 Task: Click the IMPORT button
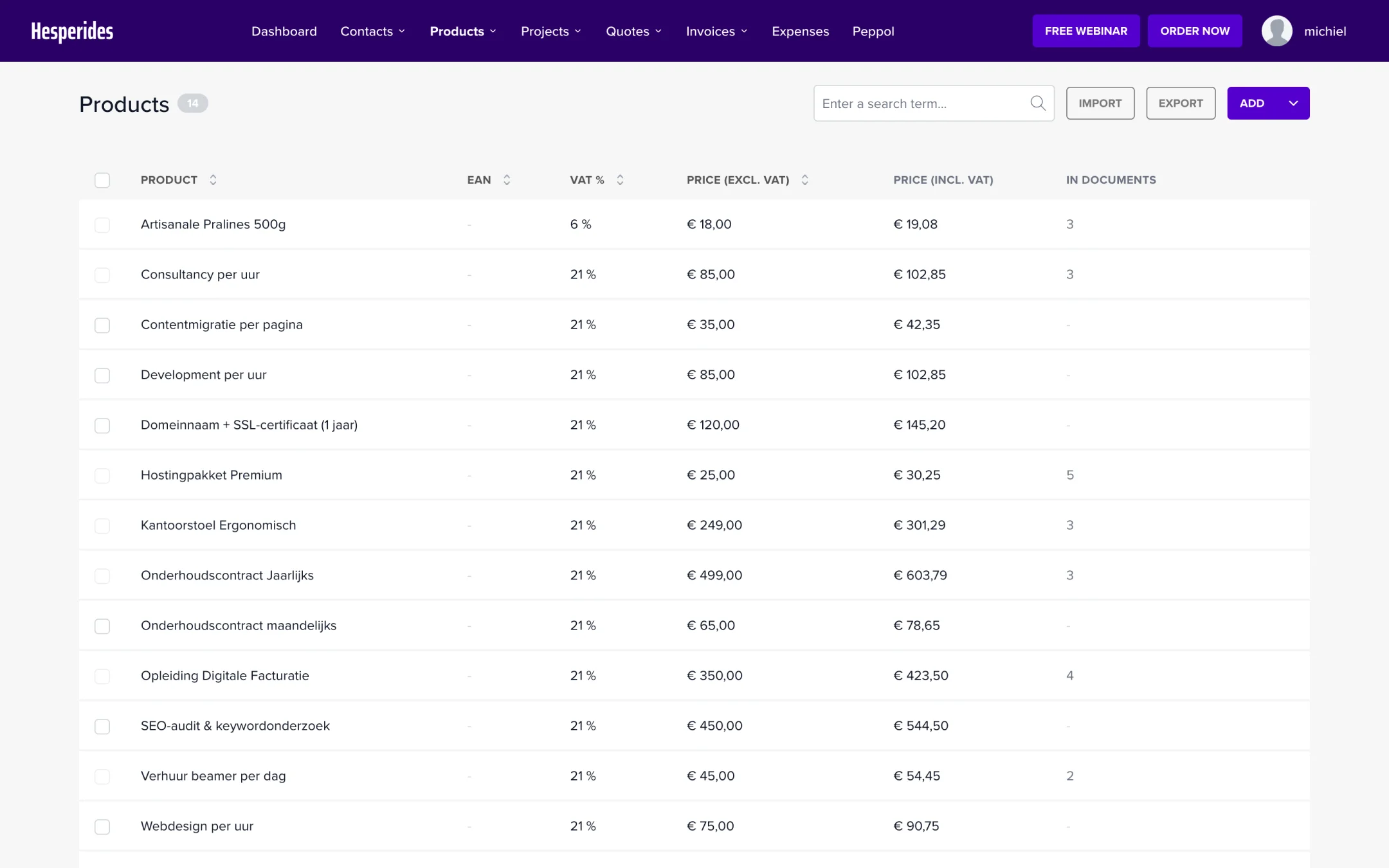[1100, 103]
